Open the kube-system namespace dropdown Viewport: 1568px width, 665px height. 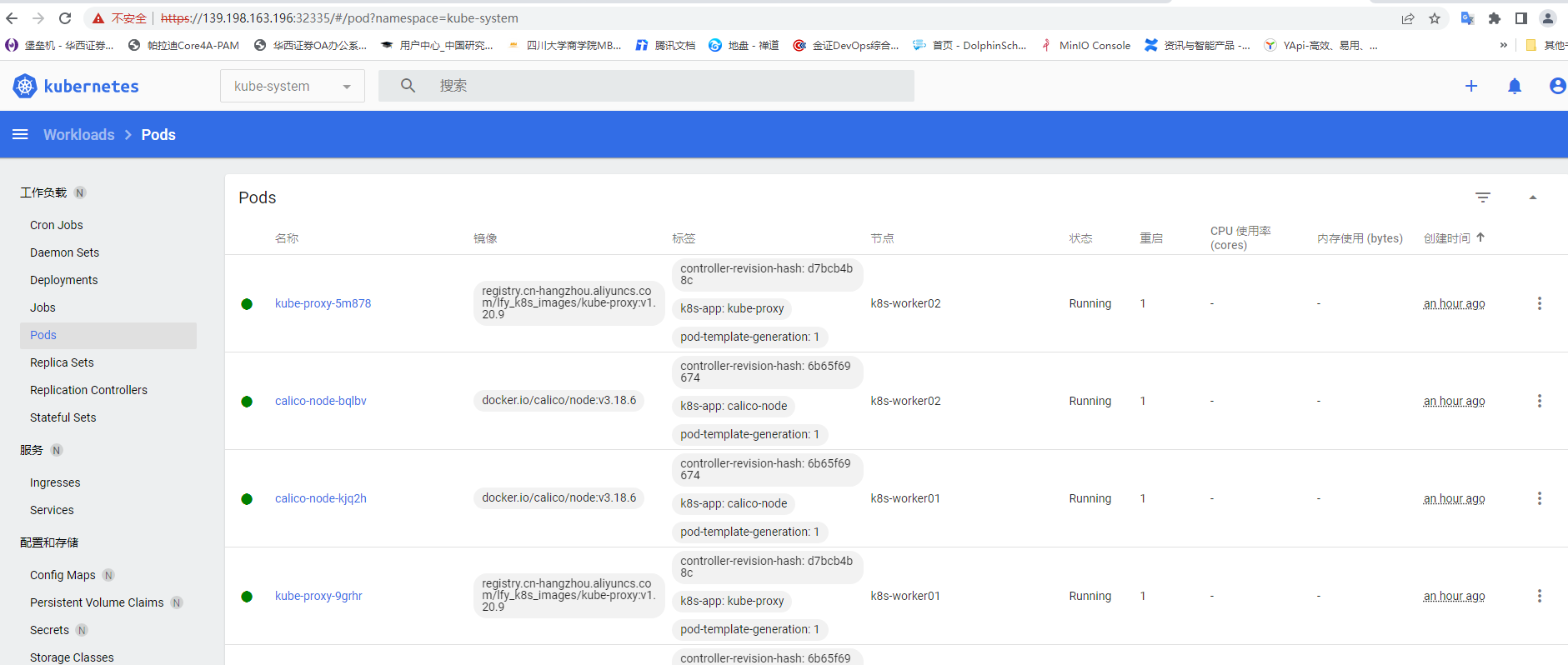(293, 86)
